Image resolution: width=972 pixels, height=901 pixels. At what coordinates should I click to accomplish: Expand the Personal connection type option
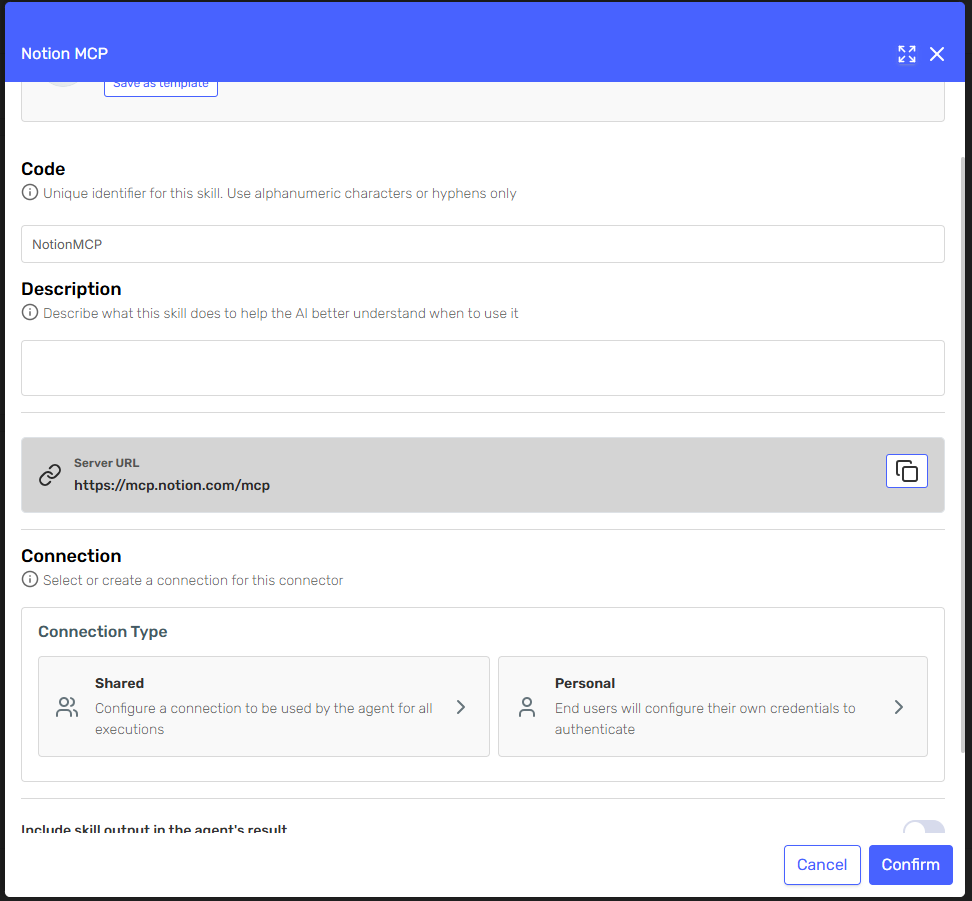coord(899,707)
